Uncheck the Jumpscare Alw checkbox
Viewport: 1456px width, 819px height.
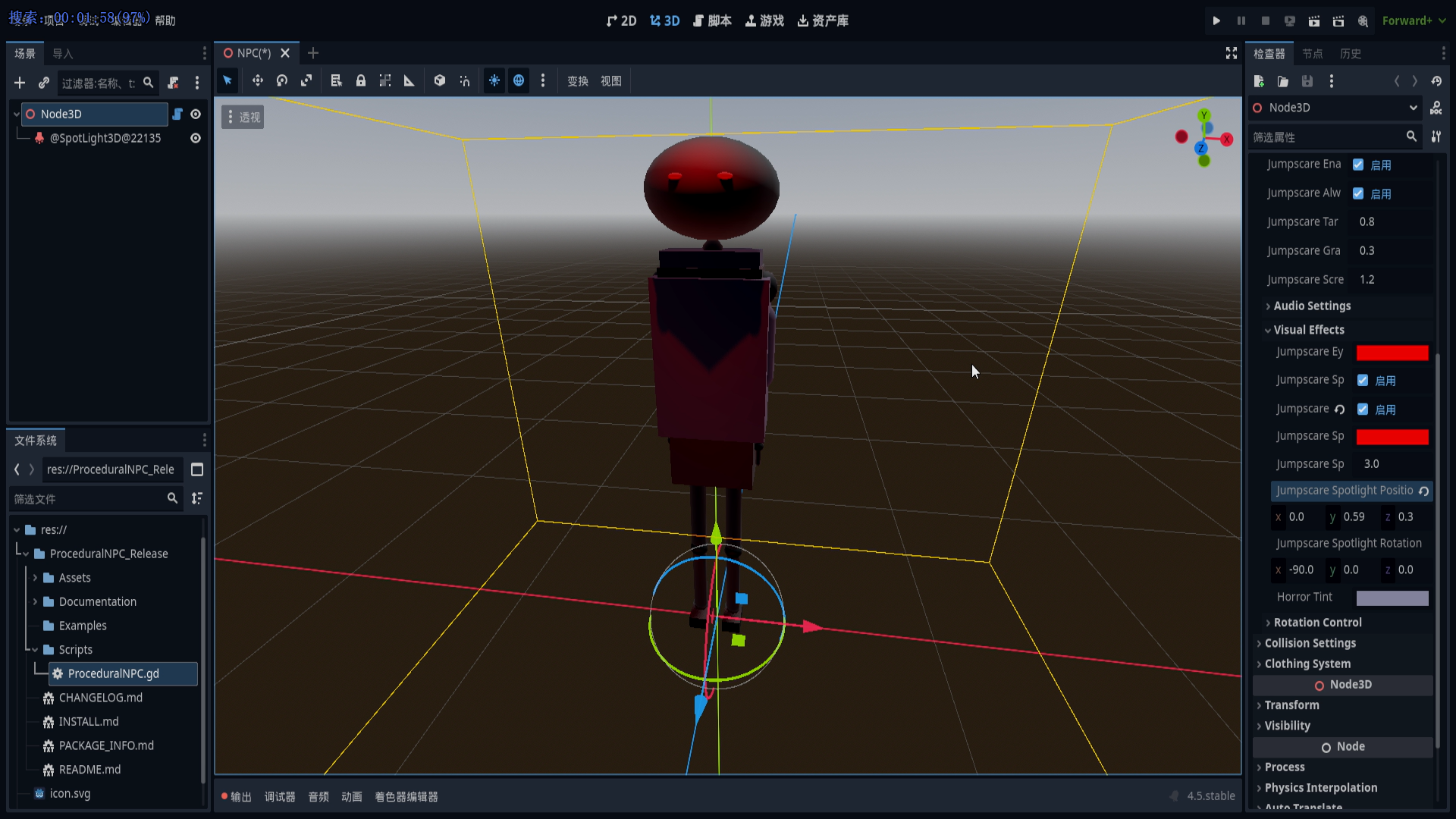pyautogui.click(x=1358, y=193)
